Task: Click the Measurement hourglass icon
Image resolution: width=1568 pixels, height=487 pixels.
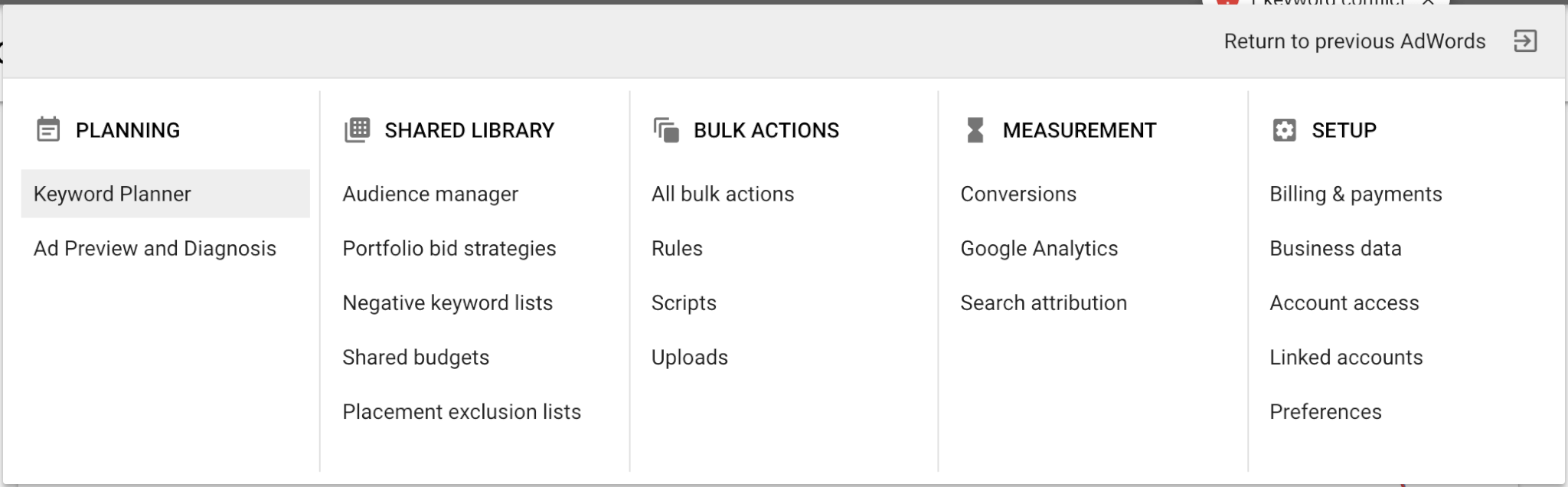Action: coord(974,130)
